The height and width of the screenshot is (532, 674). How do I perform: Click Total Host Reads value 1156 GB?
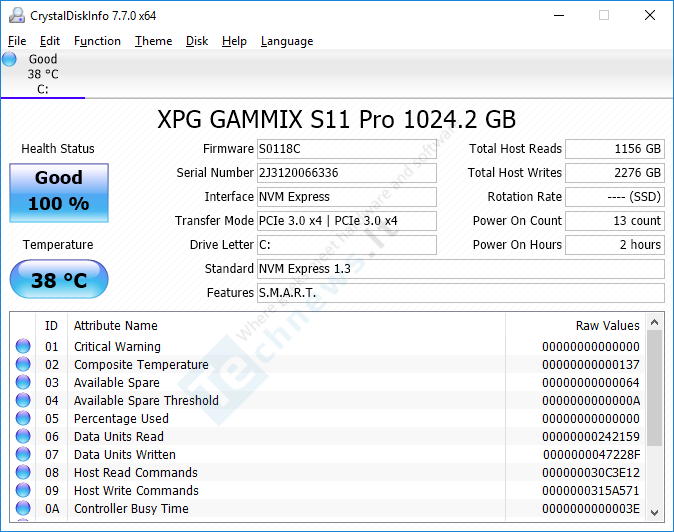coord(615,149)
